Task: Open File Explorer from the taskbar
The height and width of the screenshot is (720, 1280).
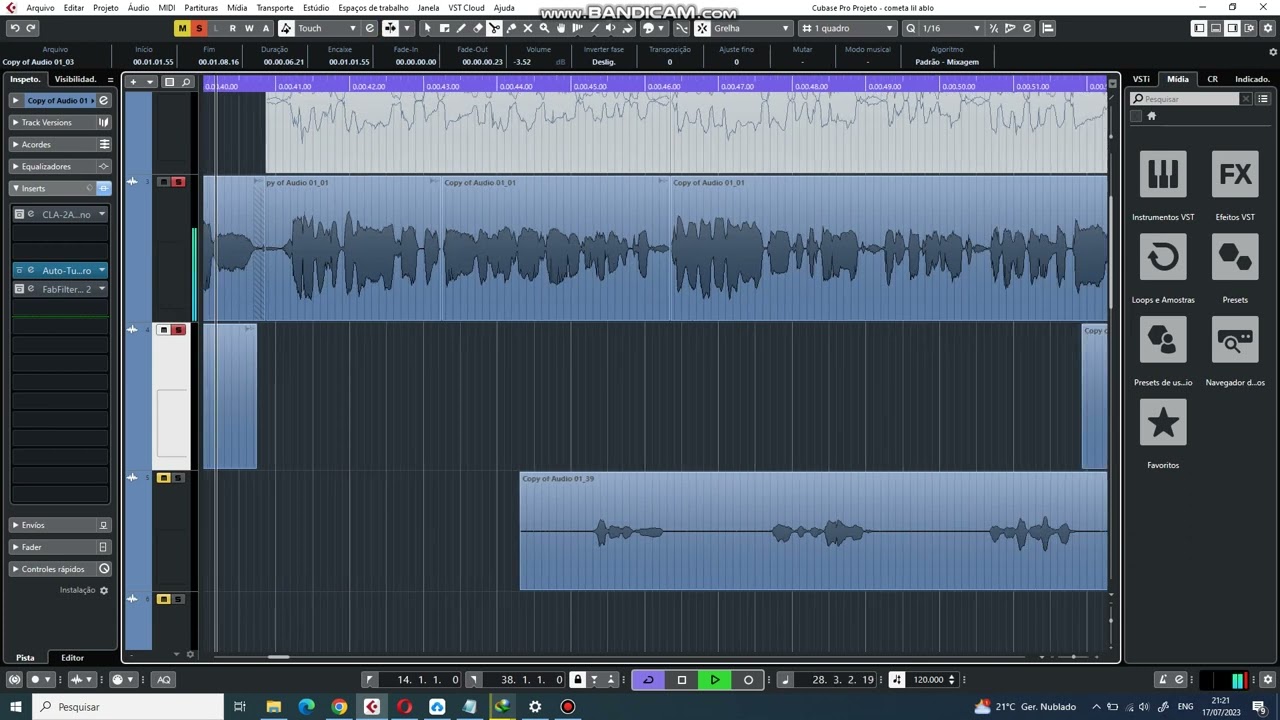Action: coord(273,707)
